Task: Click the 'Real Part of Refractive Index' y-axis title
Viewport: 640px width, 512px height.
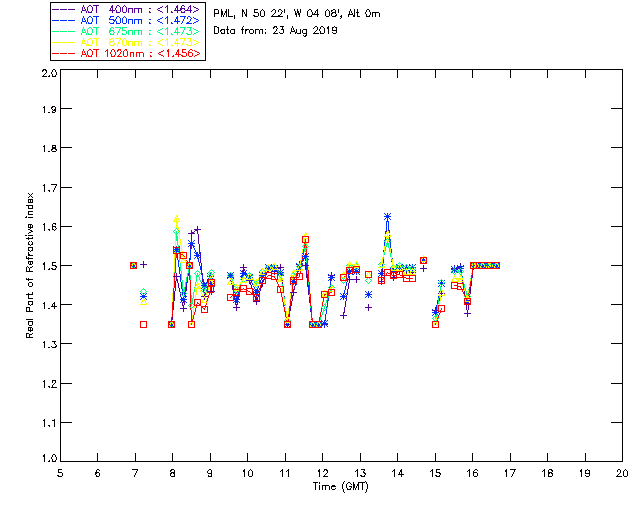Action: [29, 265]
